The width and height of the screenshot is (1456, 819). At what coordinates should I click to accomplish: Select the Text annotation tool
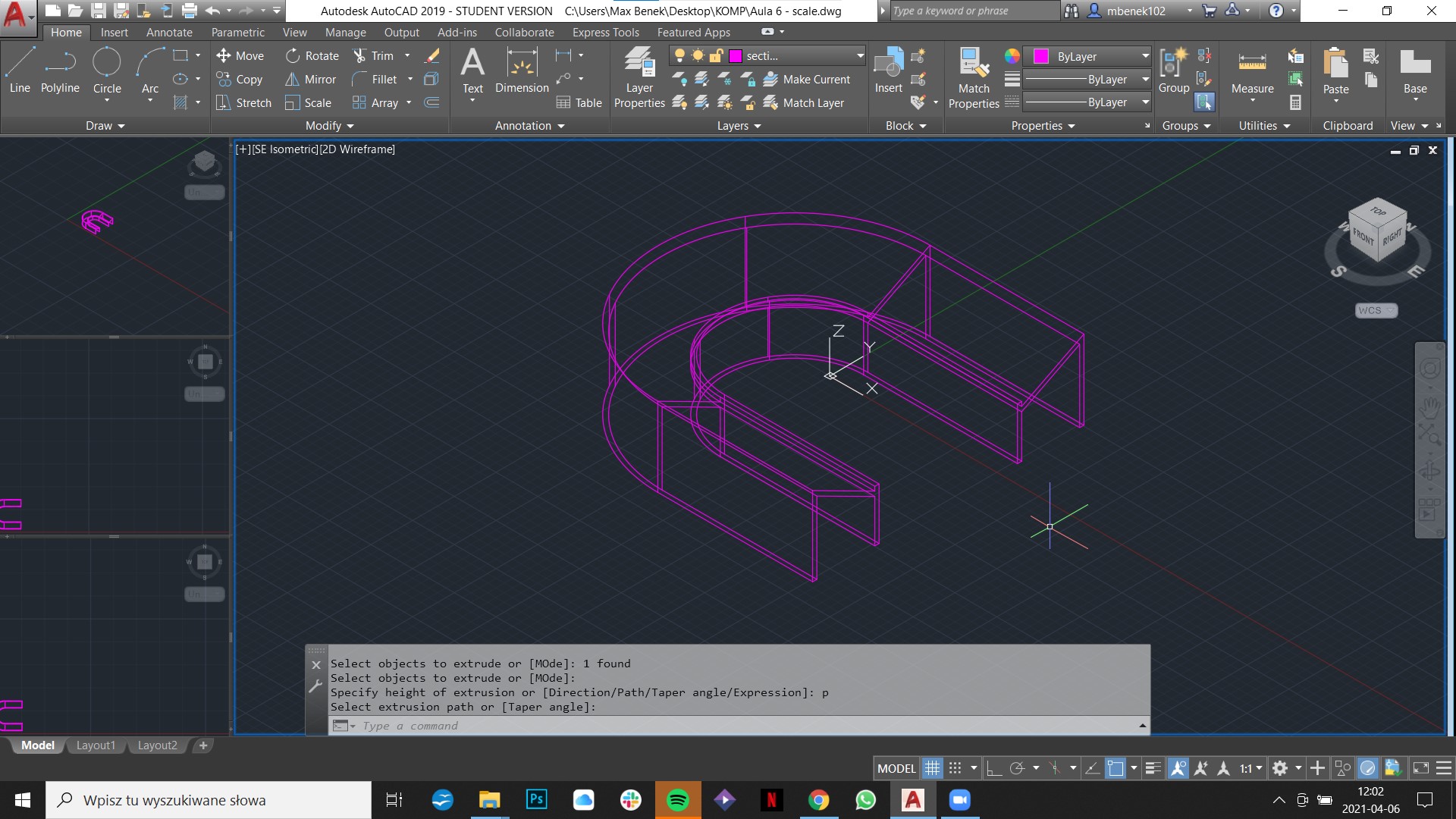click(x=472, y=70)
